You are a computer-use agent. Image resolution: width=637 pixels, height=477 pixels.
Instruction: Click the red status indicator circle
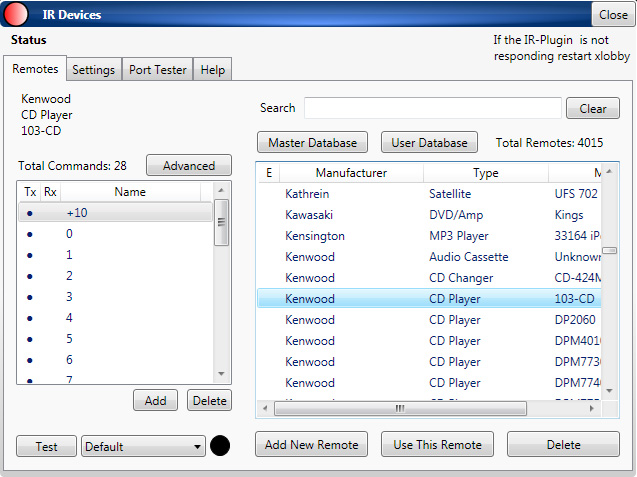(15, 14)
